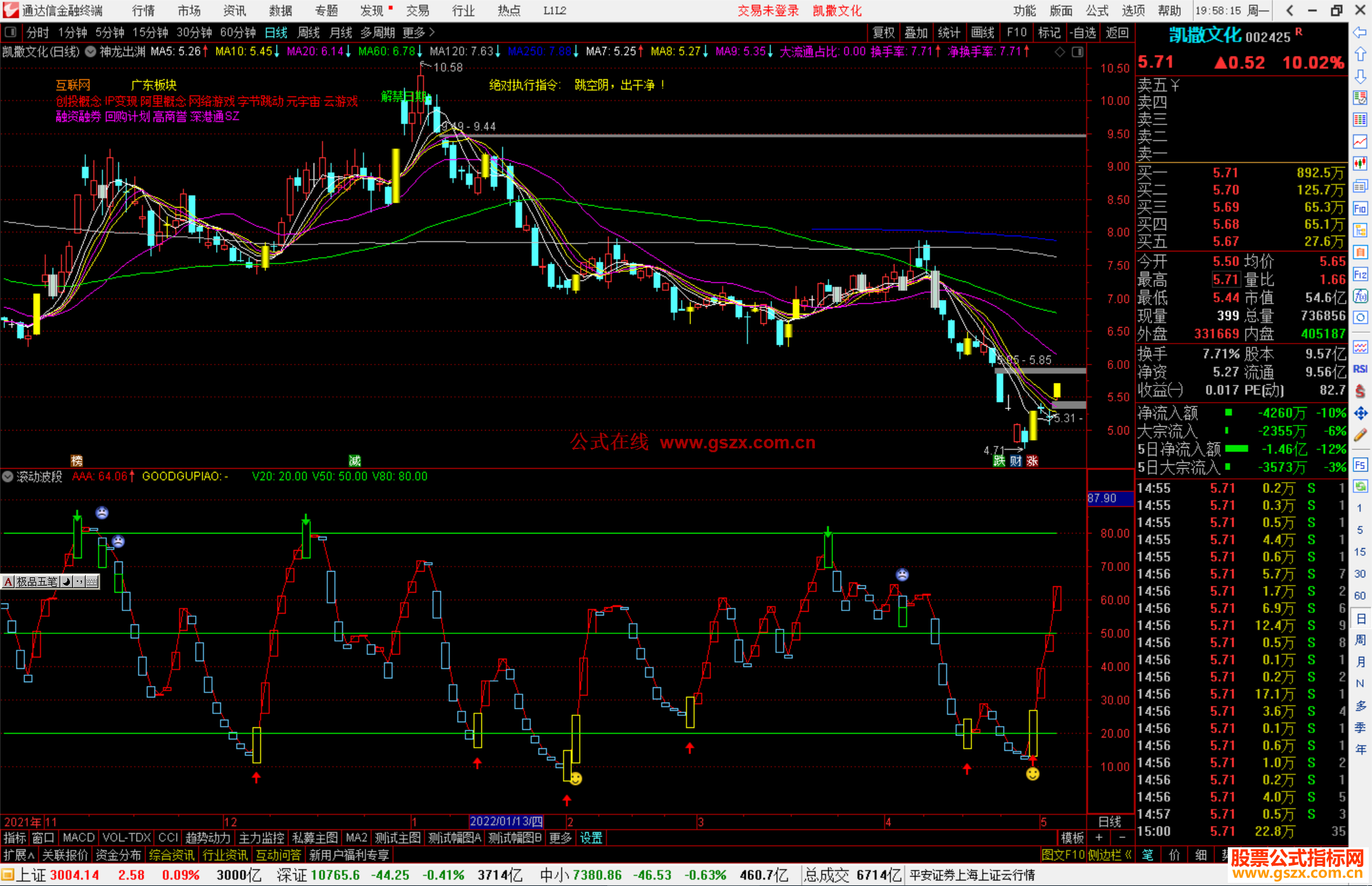1372x886 pixels.
Task: Select the pencil drawing tool icon
Action: (1360, 435)
